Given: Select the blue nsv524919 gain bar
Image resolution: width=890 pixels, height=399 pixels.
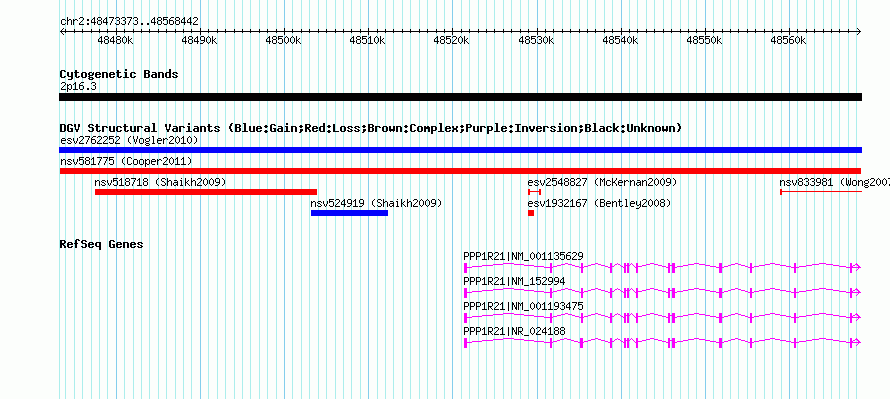Looking at the screenshot, I should point(349,213).
